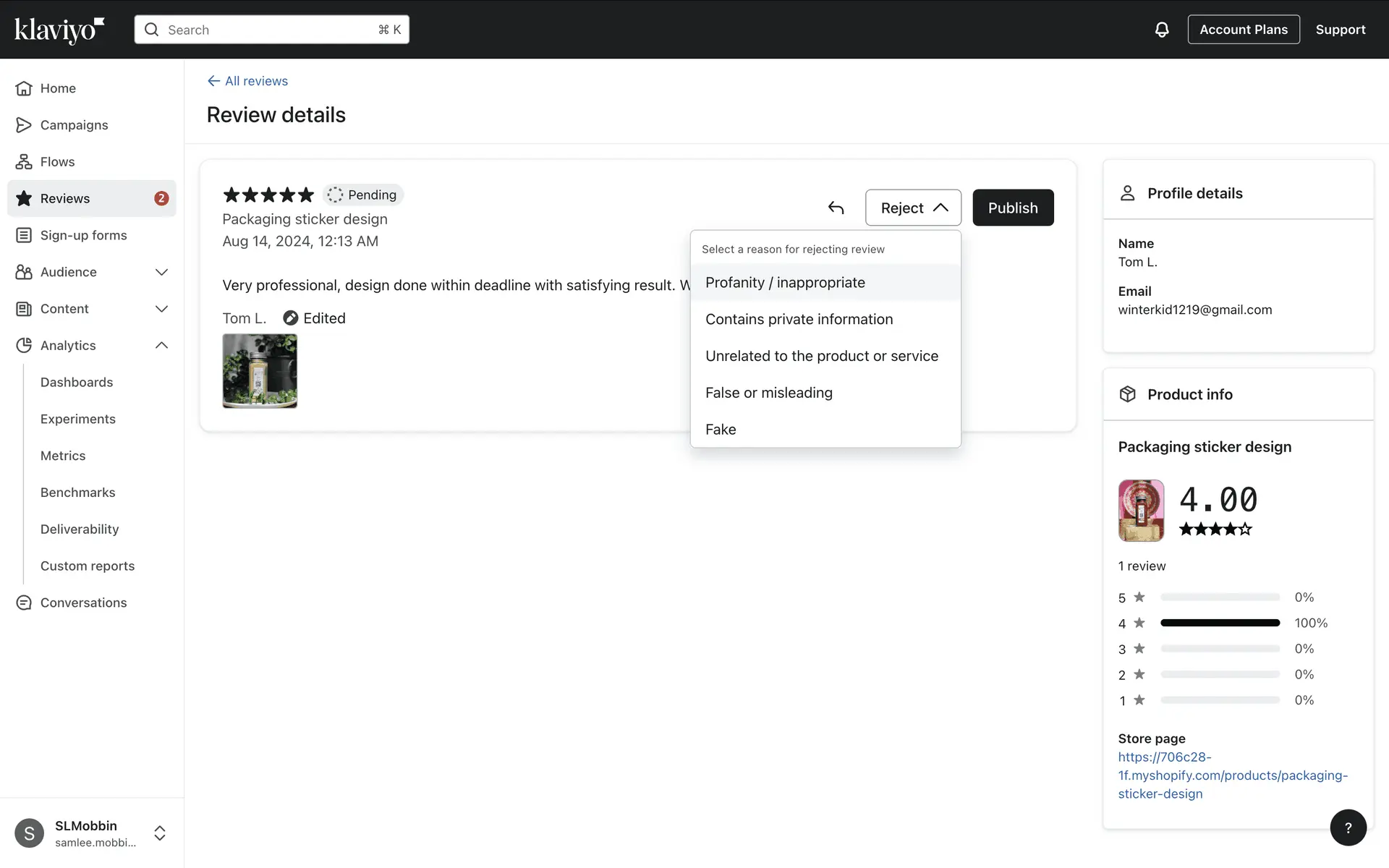1389x868 pixels.
Task: Expand the Content section chevron
Action: [161, 309]
